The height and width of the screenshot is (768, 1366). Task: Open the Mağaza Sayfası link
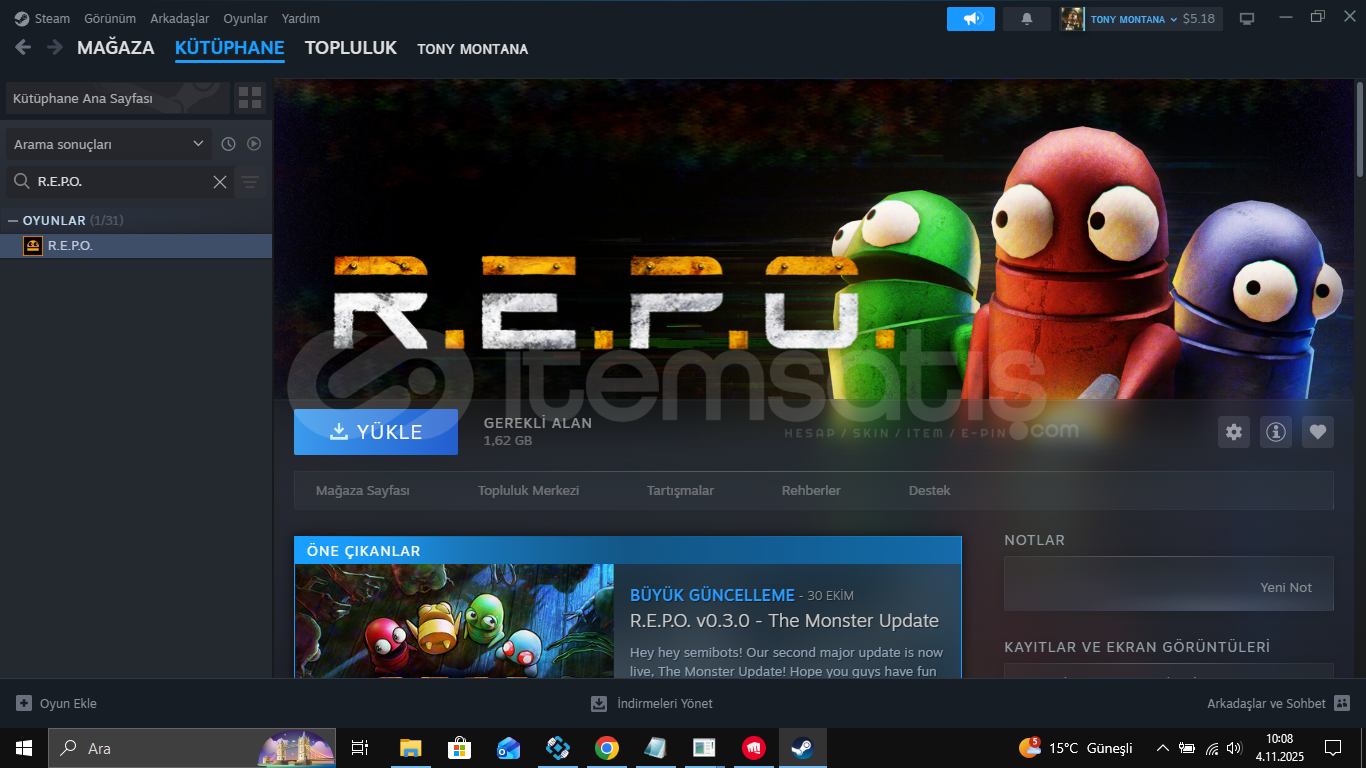(362, 491)
